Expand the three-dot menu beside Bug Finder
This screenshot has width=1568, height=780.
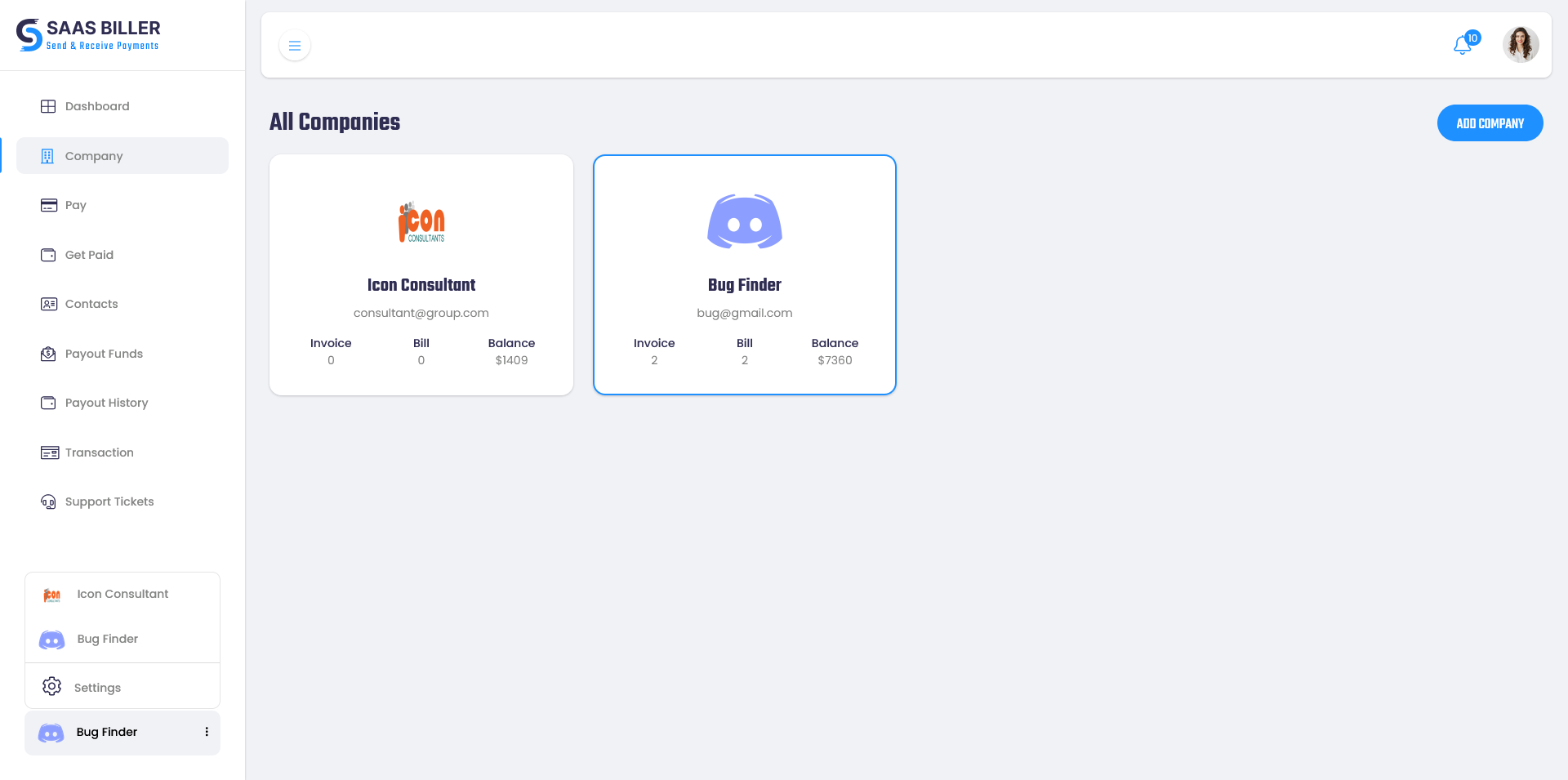pos(207,732)
